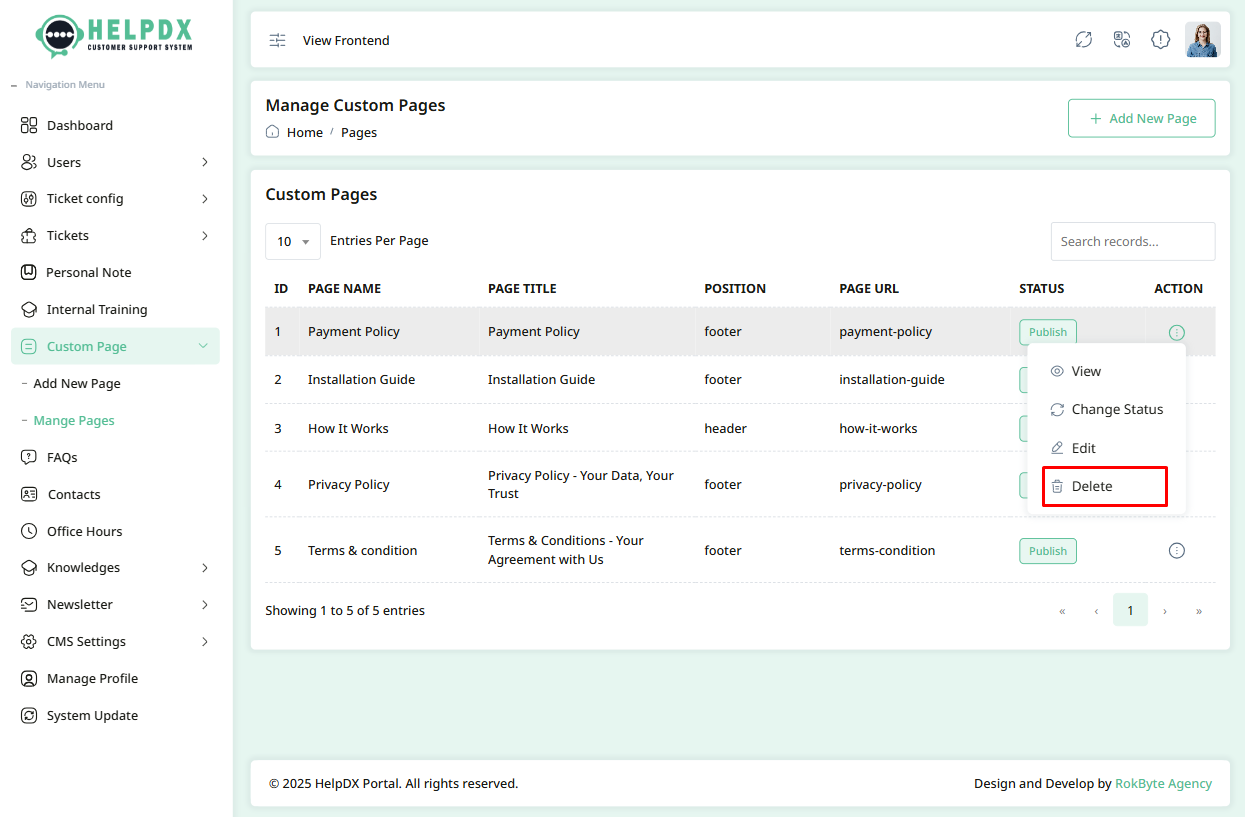Sort by the ID column header
Image resolution: width=1245 pixels, height=817 pixels.
tap(281, 288)
